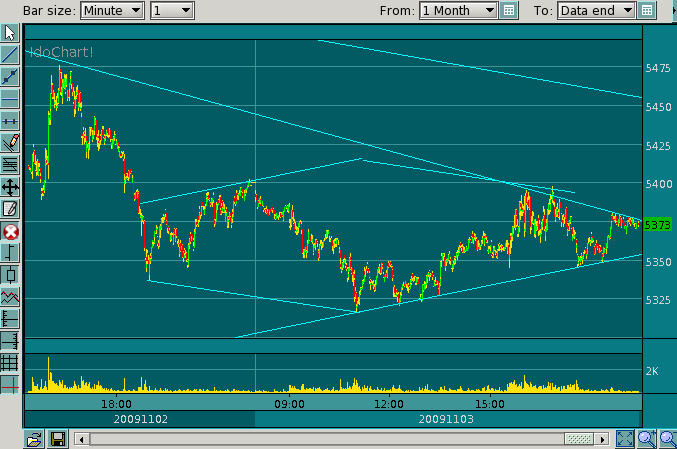Viewport: 677px width, 449px height.
Task: Open the To date calendar picker
Action: (x=647, y=10)
